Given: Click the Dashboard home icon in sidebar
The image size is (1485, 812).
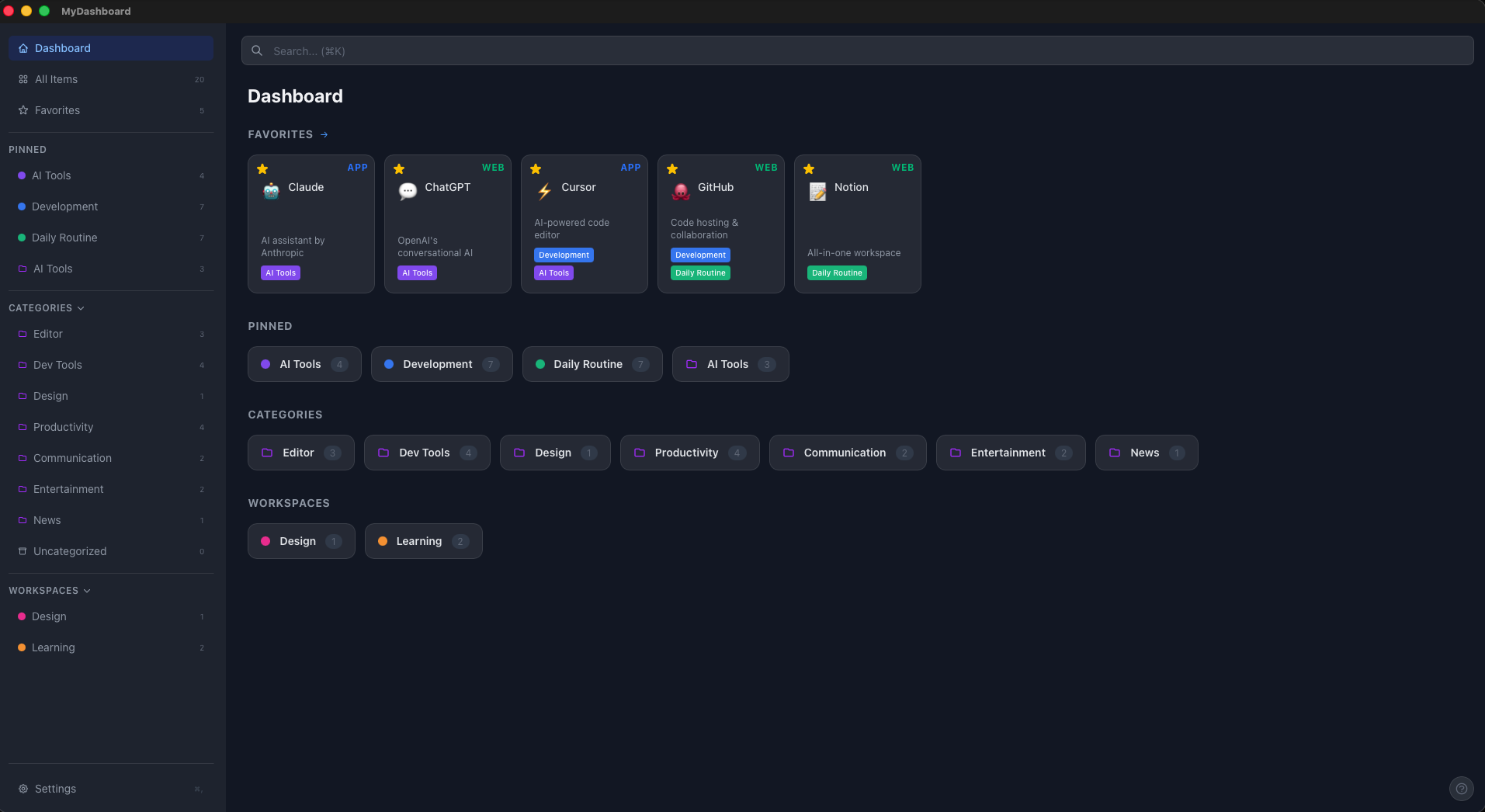Looking at the screenshot, I should [x=23, y=47].
